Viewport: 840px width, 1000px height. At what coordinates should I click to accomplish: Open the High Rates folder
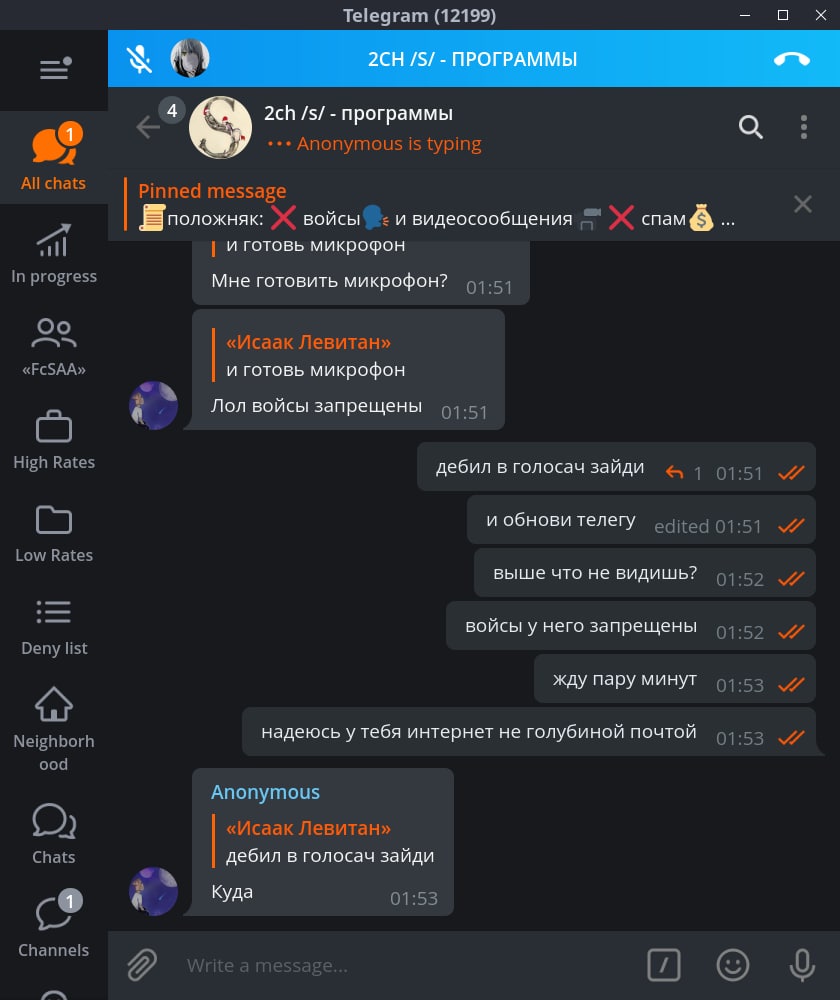tap(54, 439)
